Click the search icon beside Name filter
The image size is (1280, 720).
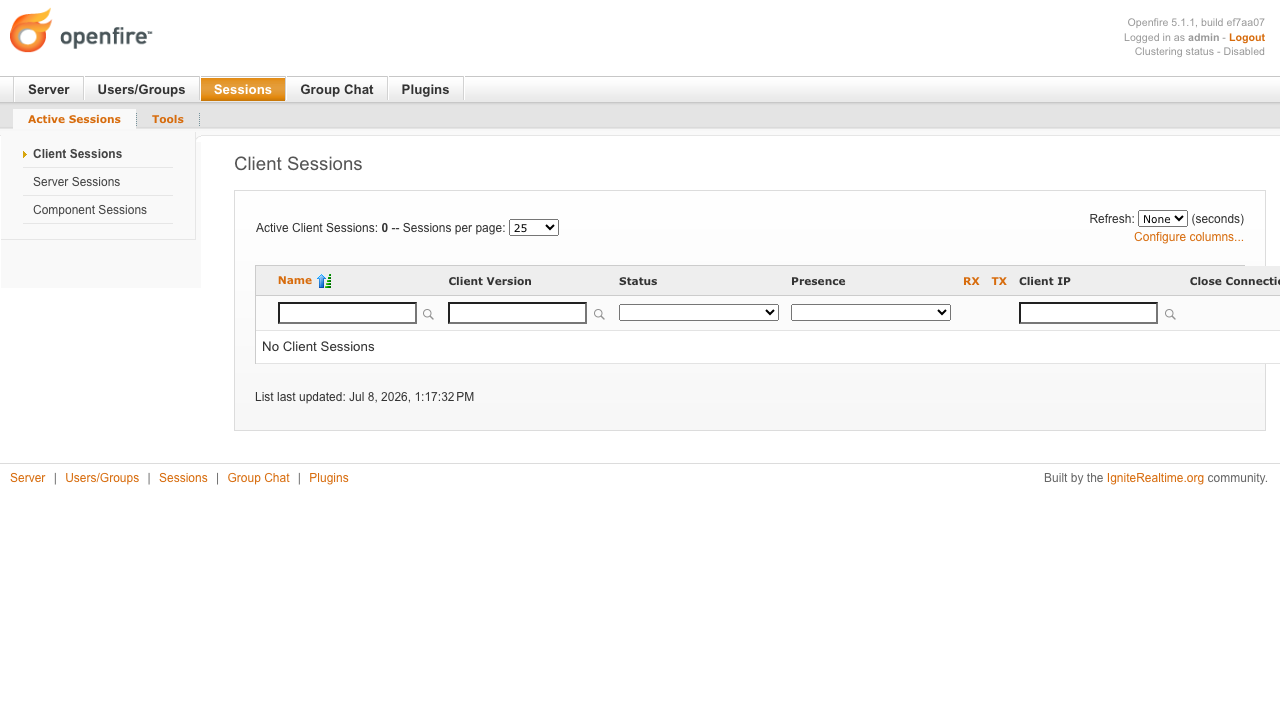(x=428, y=314)
